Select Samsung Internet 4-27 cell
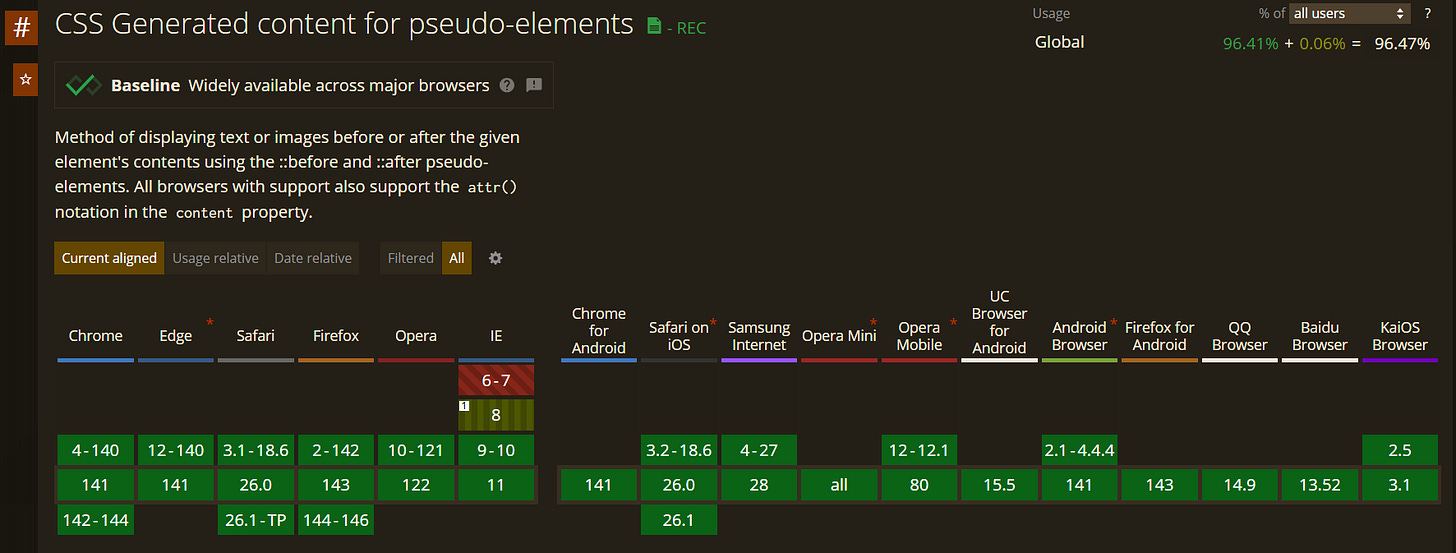 (x=759, y=450)
